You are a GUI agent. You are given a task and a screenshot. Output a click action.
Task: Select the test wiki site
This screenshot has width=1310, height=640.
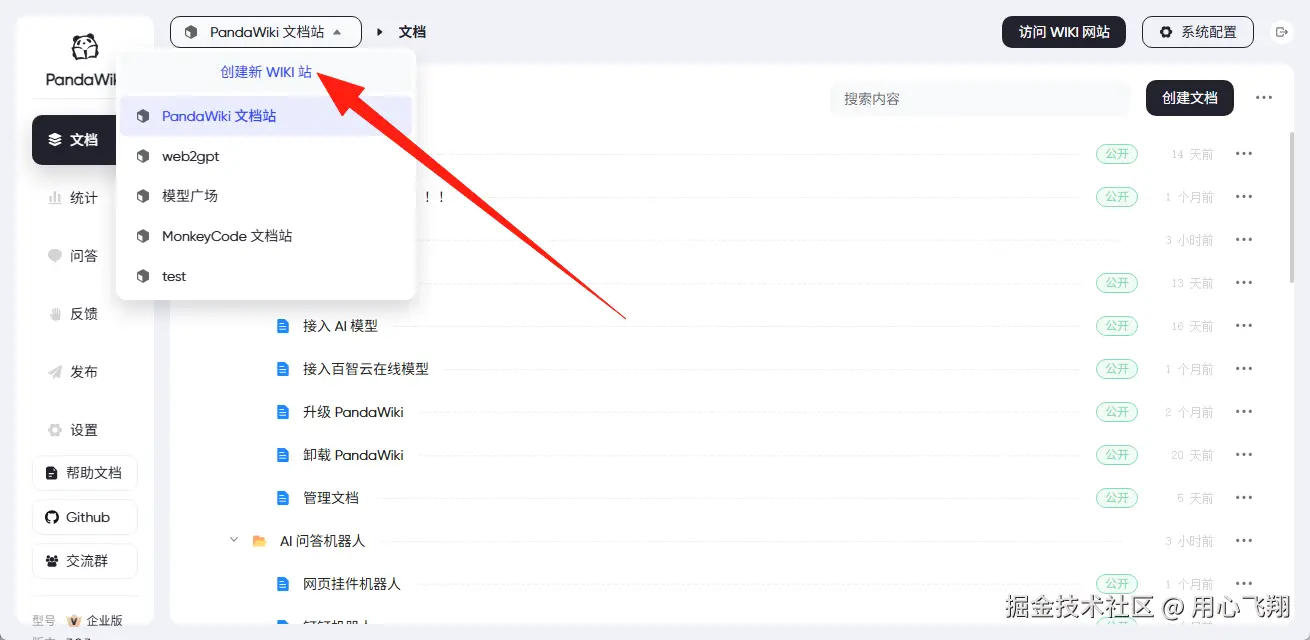point(266,276)
